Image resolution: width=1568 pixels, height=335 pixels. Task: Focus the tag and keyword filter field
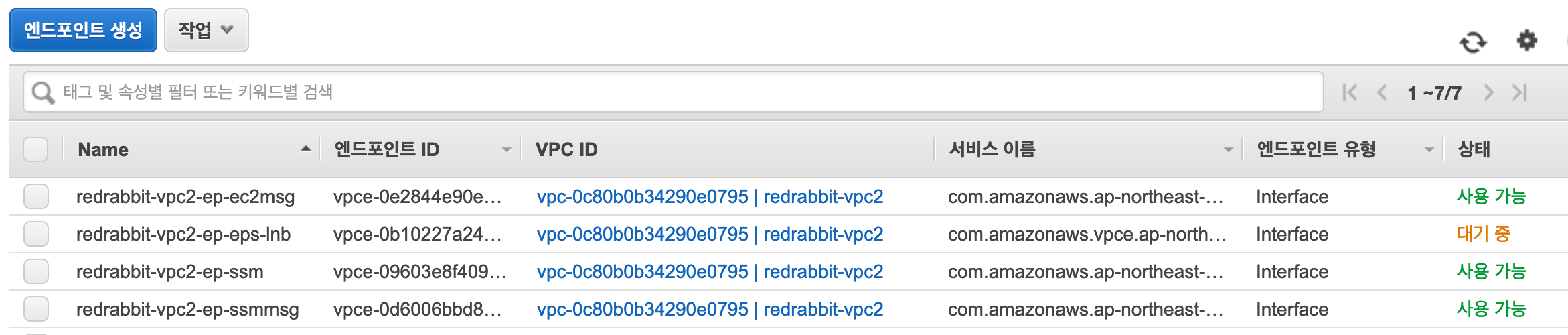pos(674,92)
